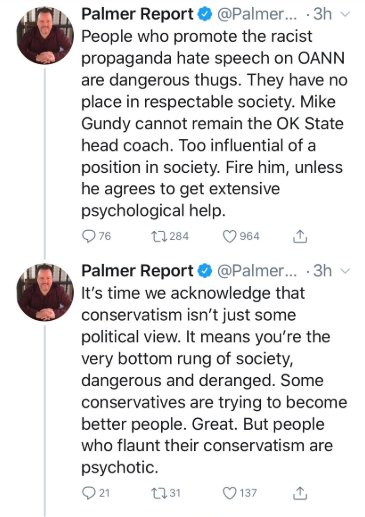Click the verified badge on the second tweet
The image size is (365, 517).
pyautogui.click(x=205, y=271)
